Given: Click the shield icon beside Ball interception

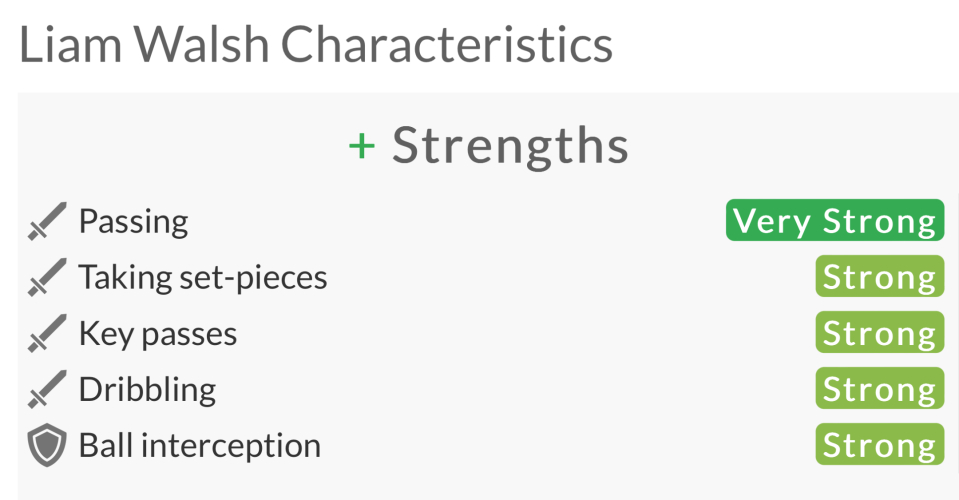Looking at the screenshot, I should pyautogui.click(x=46, y=445).
